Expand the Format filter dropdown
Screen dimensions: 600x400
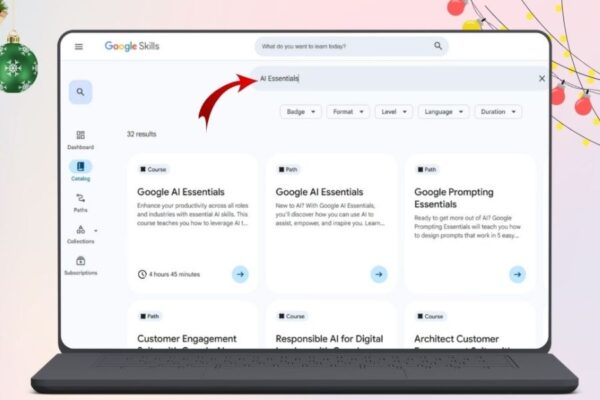point(348,112)
